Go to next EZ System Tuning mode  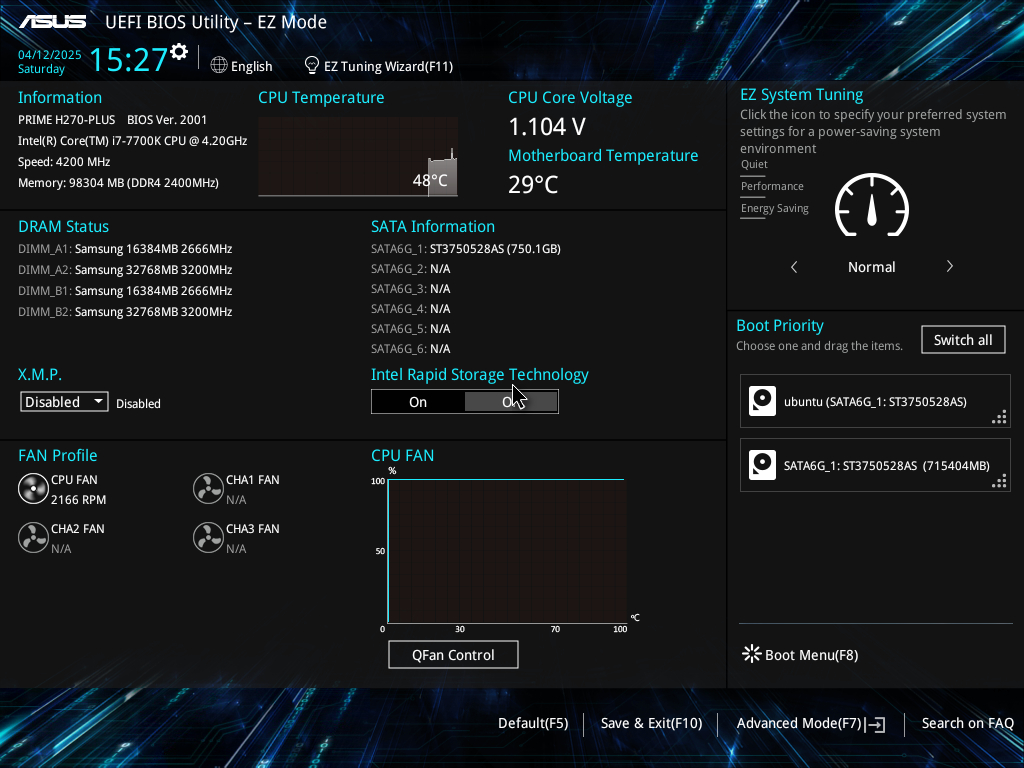point(950,266)
